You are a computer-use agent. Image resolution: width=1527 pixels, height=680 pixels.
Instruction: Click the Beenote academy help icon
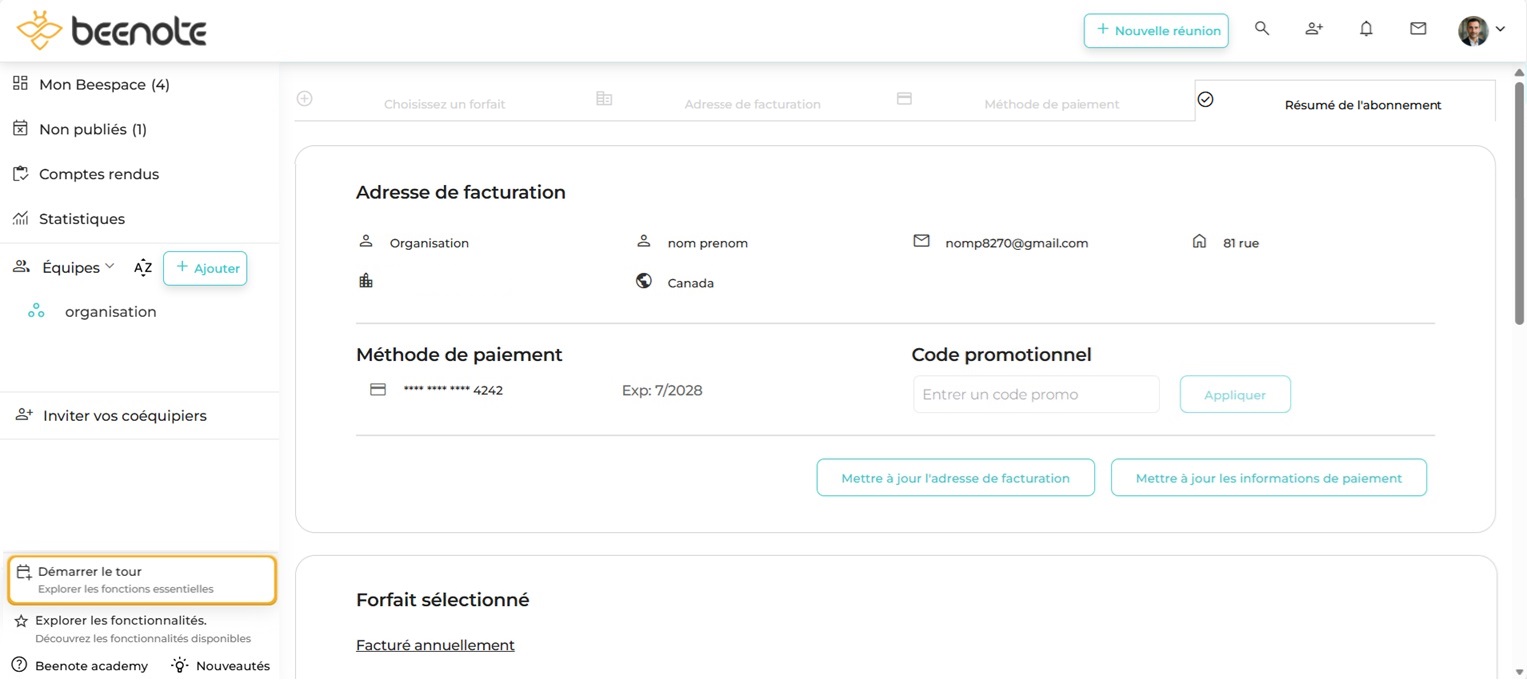pyautogui.click(x=19, y=665)
